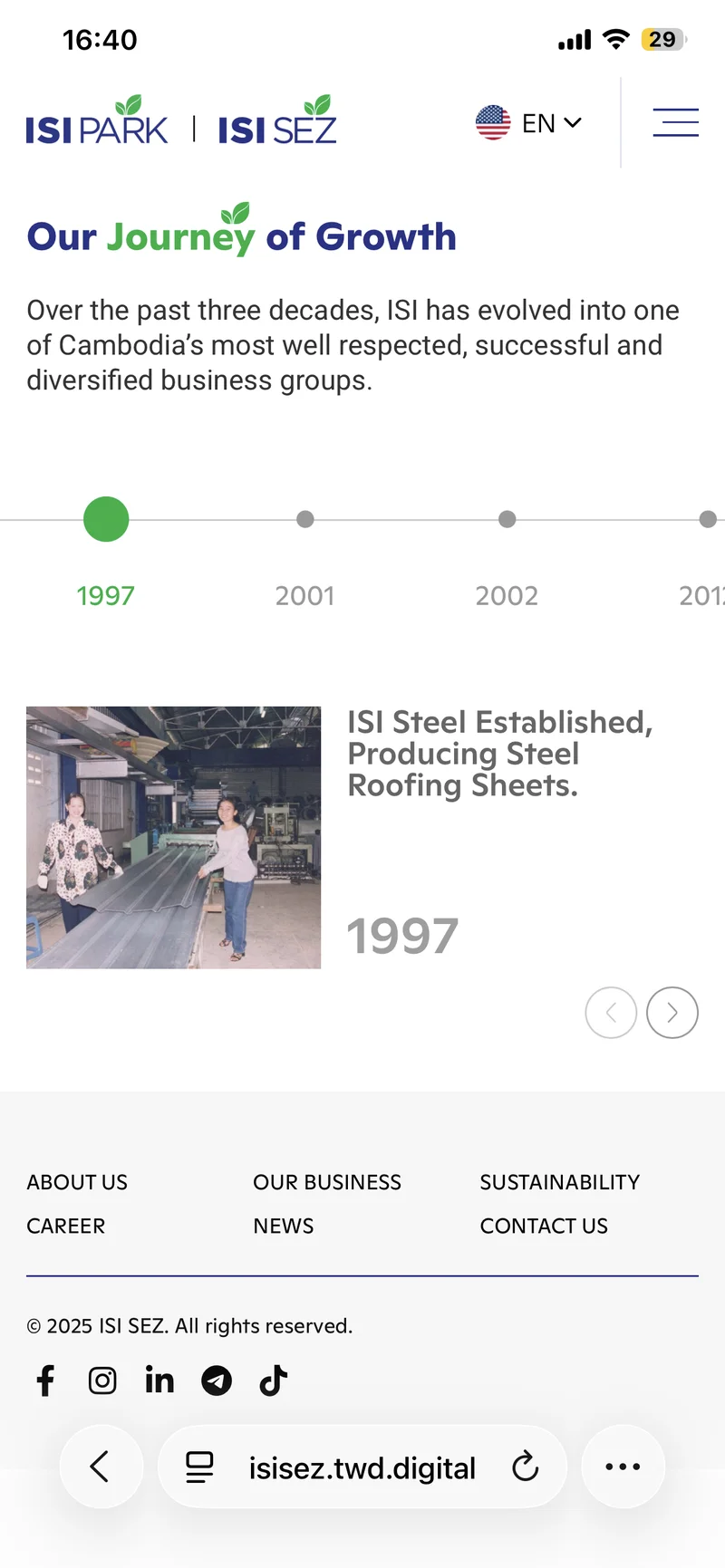The height and width of the screenshot is (1568, 725).
Task: Open the browser more options menu
Action: (x=623, y=1466)
